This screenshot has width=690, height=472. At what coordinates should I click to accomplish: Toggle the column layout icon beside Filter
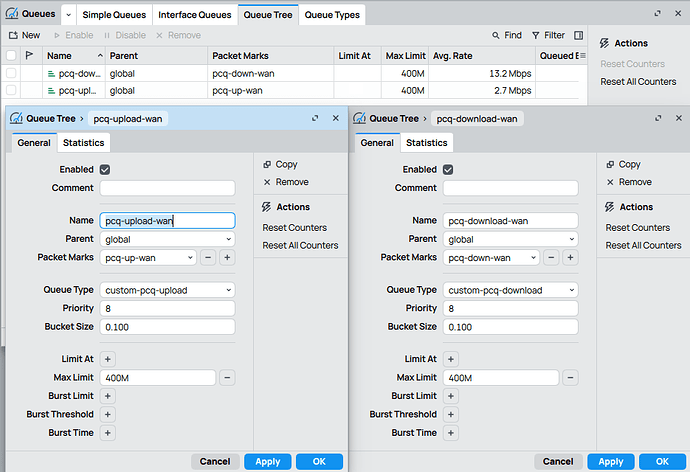click(x=578, y=35)
